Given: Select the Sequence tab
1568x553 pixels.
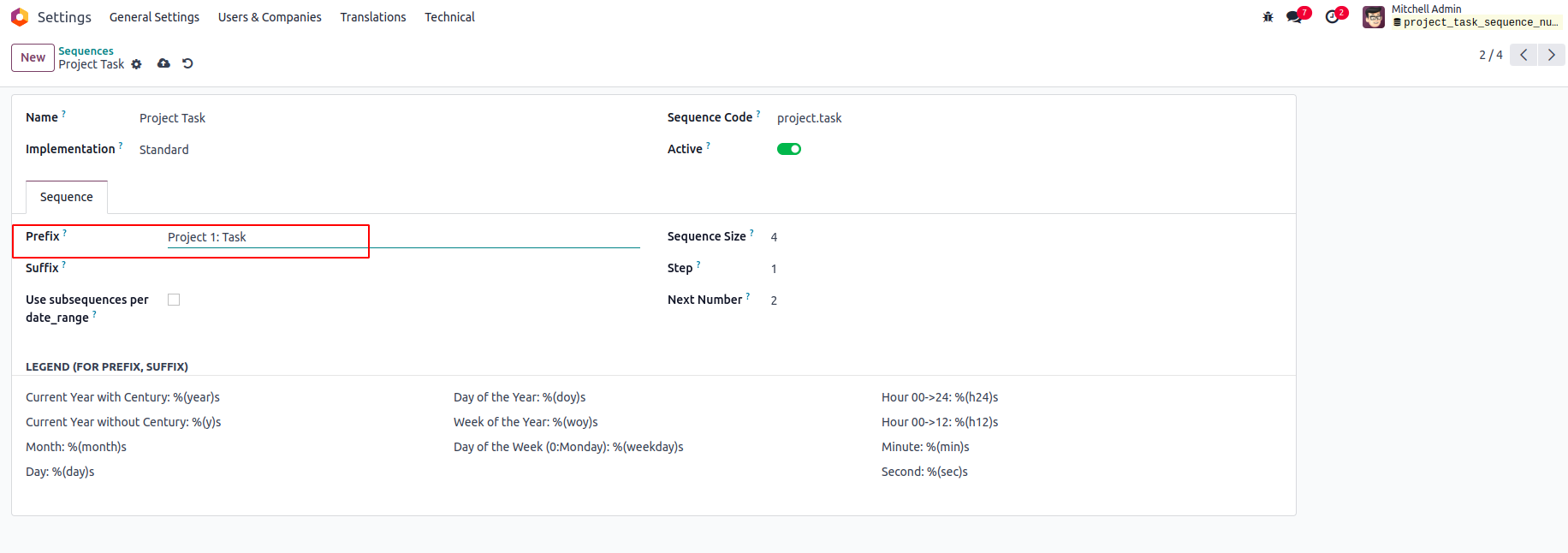Looking at the screenshot, I should [67, 197].
